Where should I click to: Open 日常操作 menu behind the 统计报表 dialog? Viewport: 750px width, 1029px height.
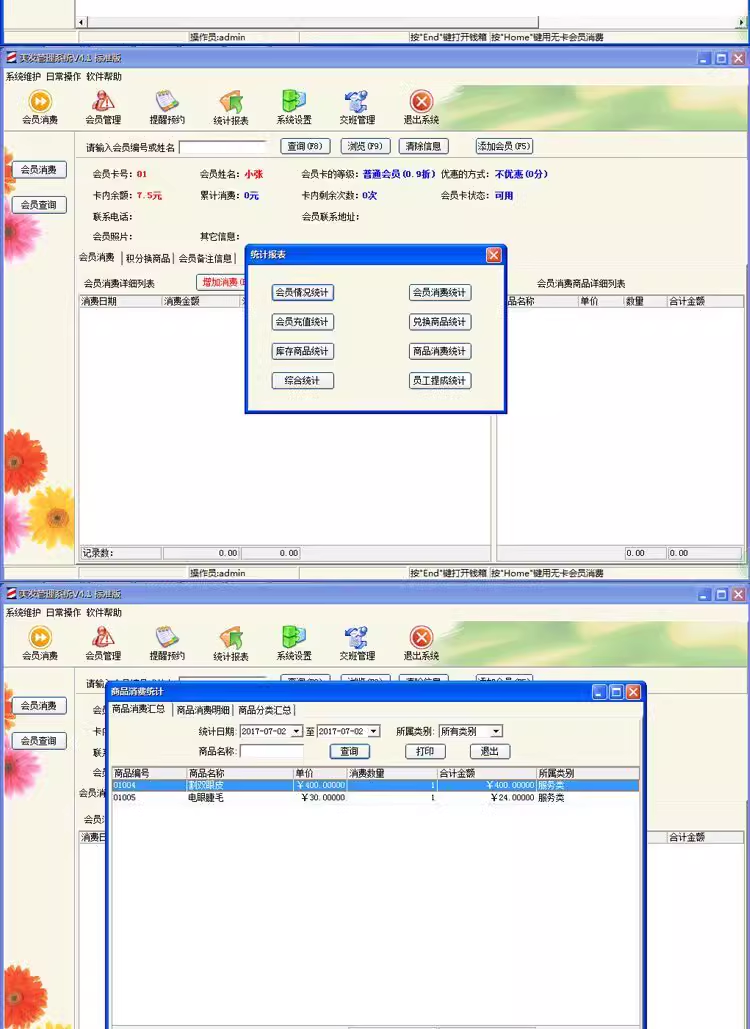[64, 77]
